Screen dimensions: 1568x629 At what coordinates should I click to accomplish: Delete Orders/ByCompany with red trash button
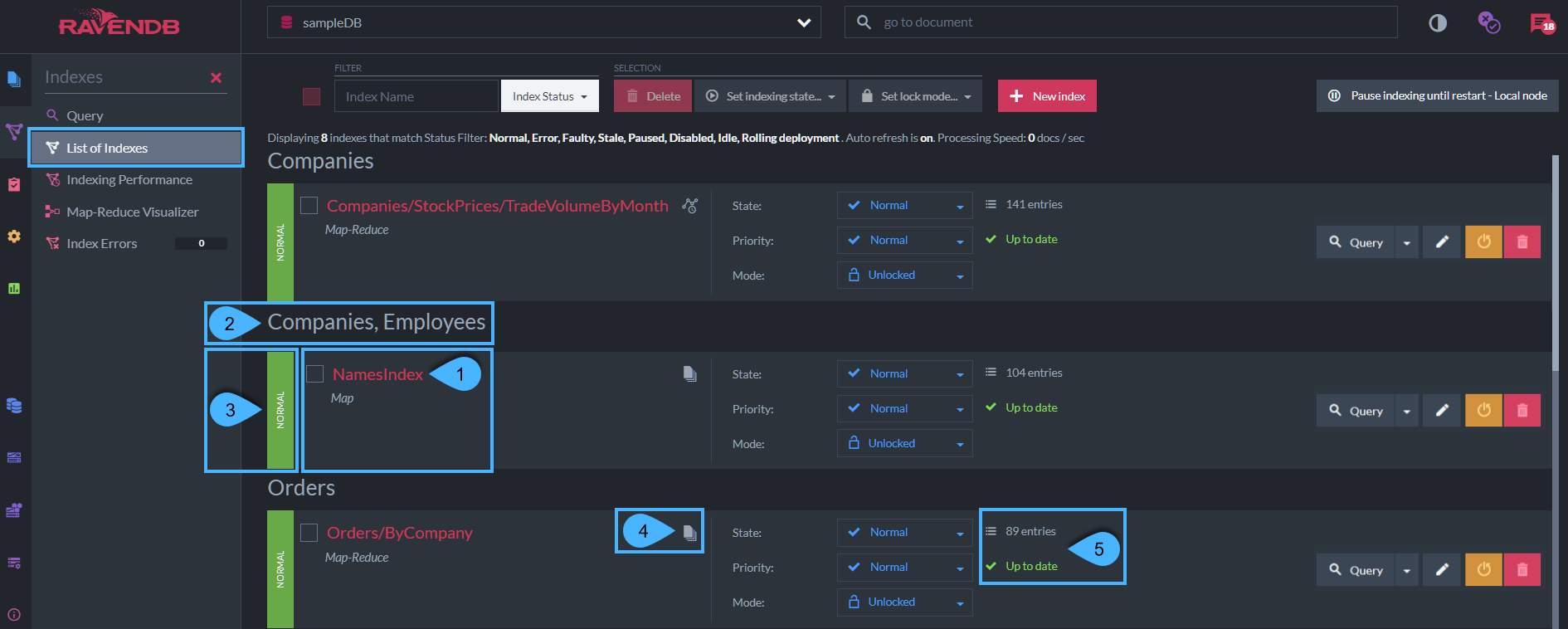pyautogui.click(x=1522, y=570)
